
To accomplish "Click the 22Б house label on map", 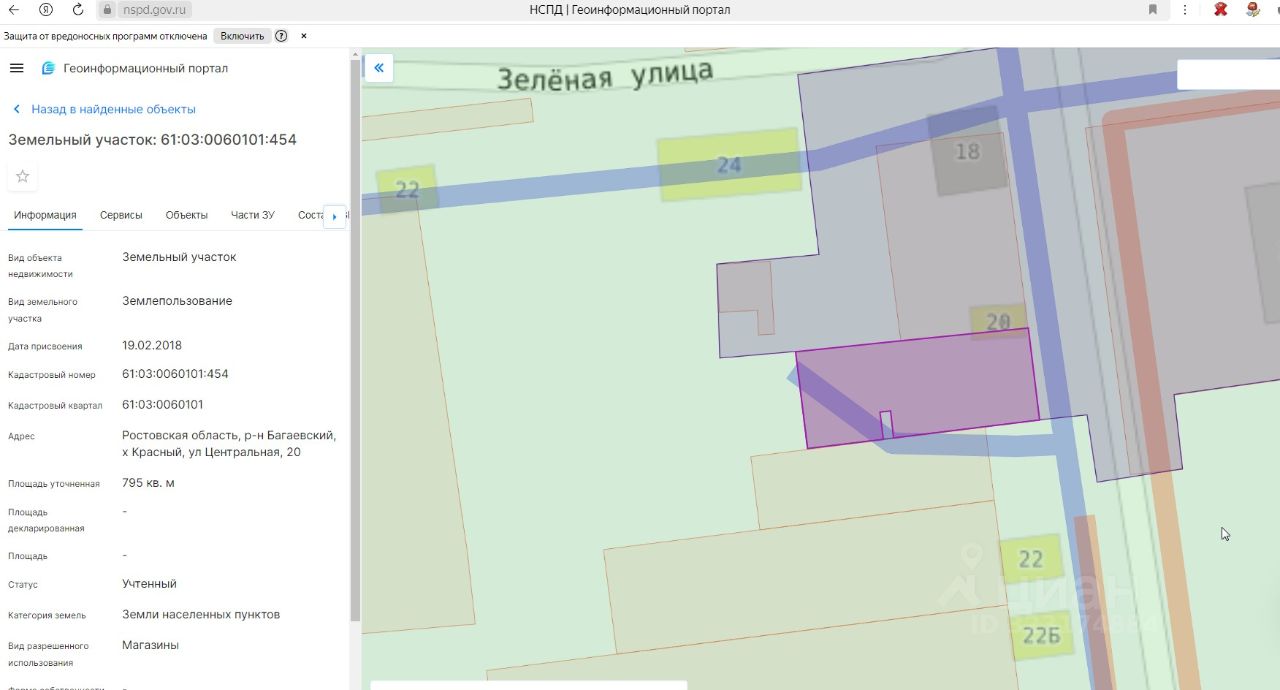I will pos(1041,636).
